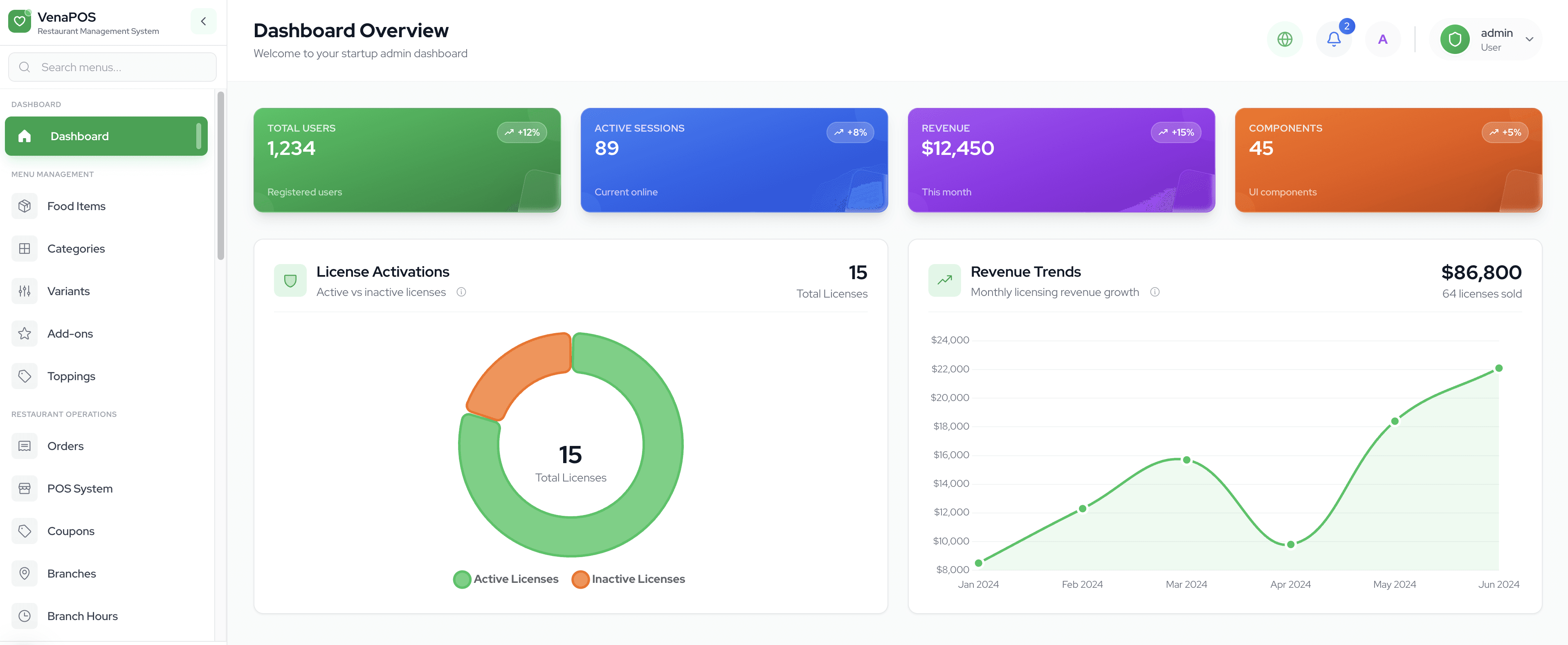Select the Food Items box icon
Image resolution: width=1568 pixels, height=645 pixels.
(x=25, y=206)
